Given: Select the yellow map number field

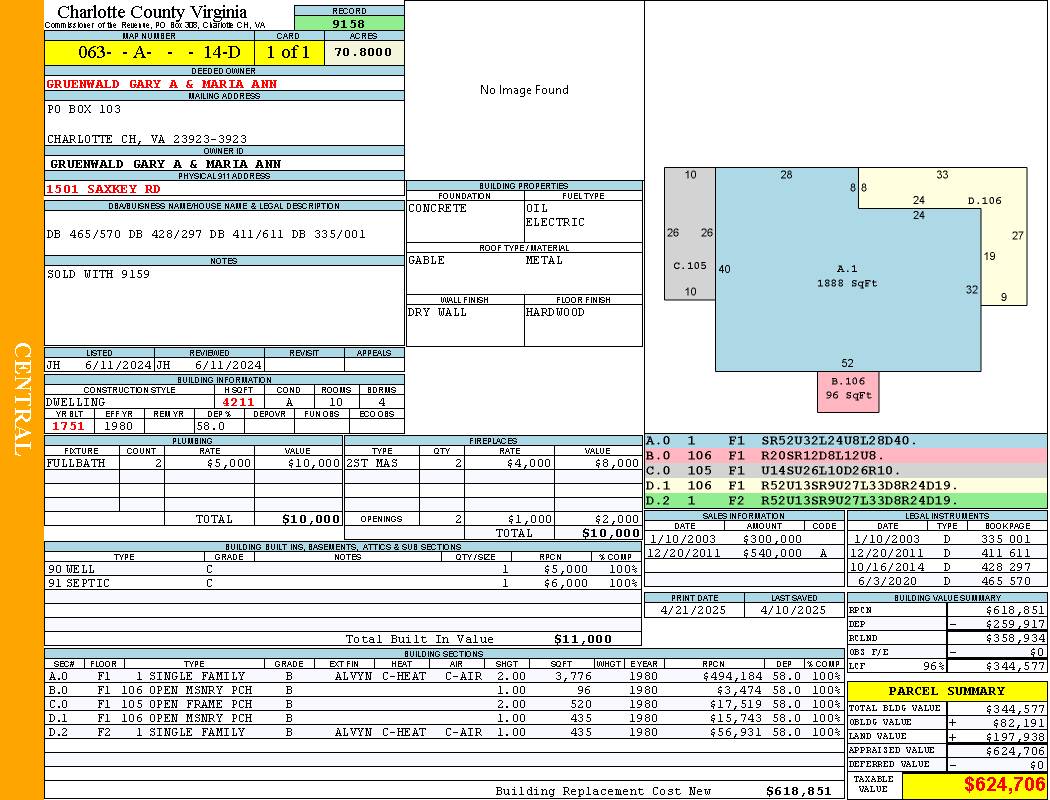Looking at the screenshot, I should point(149,52).
